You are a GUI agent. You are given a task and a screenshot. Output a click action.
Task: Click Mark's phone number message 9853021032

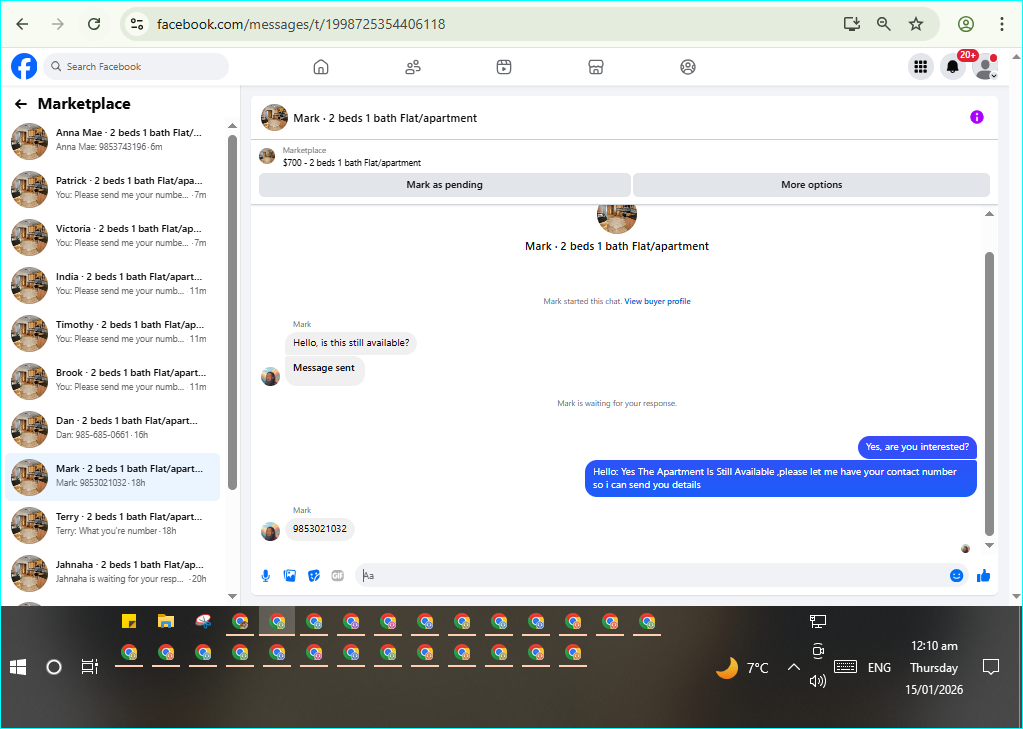click(320, 529)
